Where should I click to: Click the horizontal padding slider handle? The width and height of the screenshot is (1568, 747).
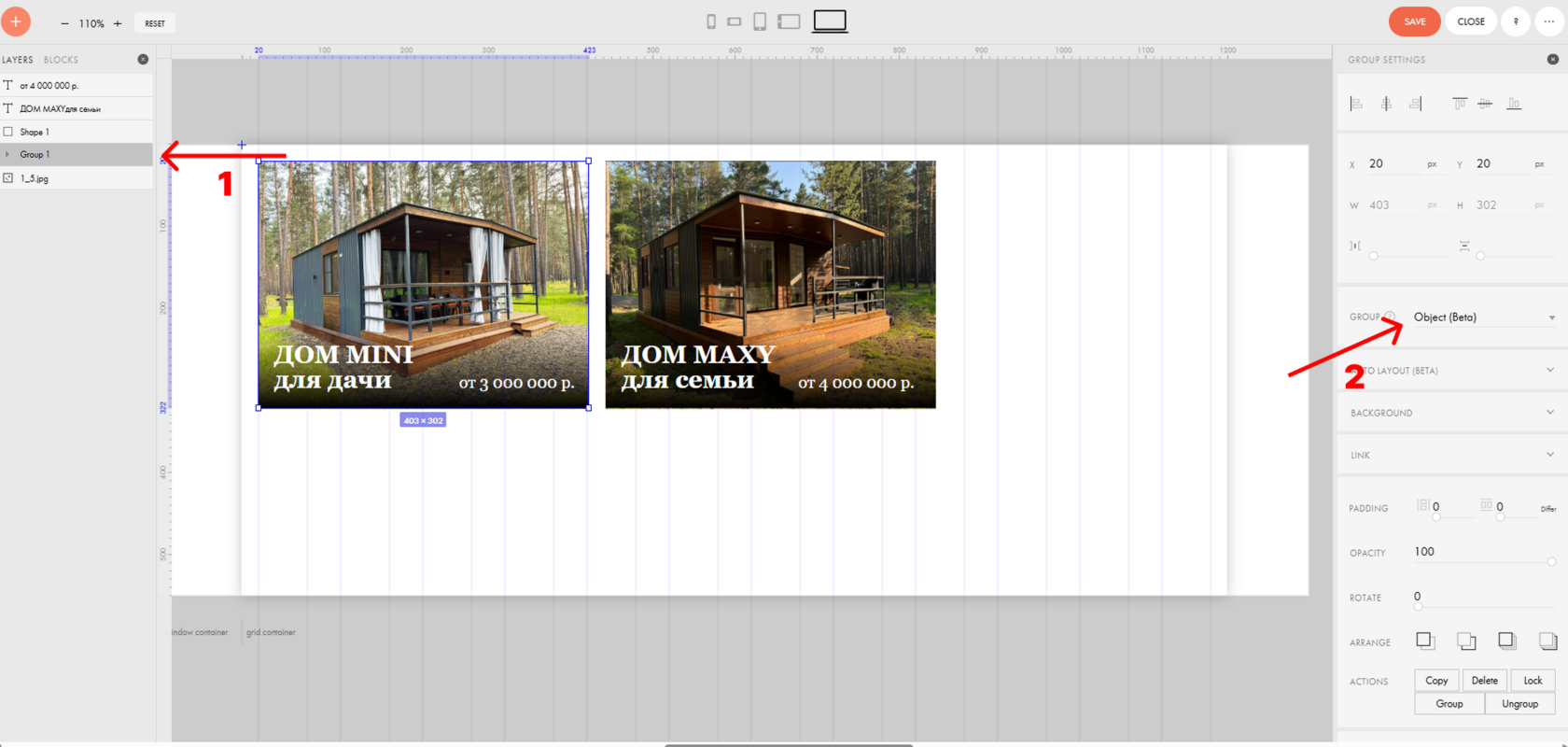point(1436,516)
